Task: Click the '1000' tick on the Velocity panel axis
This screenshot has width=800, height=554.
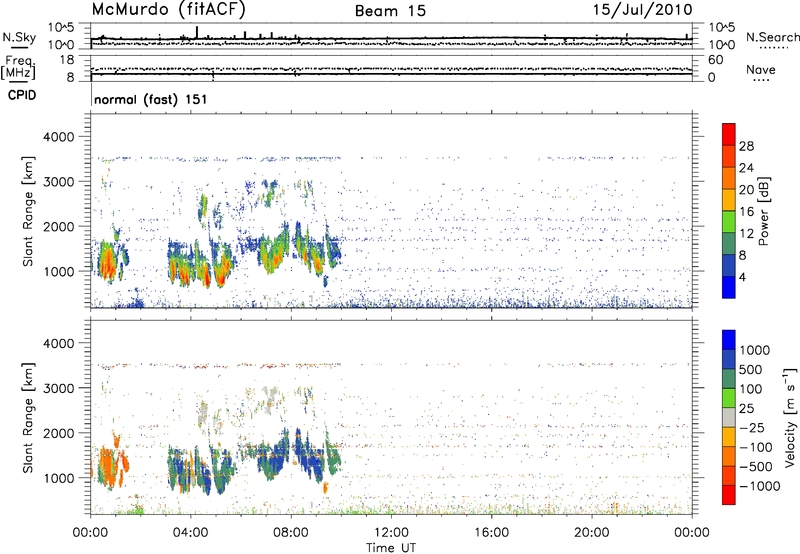Action: coord(59,477)
